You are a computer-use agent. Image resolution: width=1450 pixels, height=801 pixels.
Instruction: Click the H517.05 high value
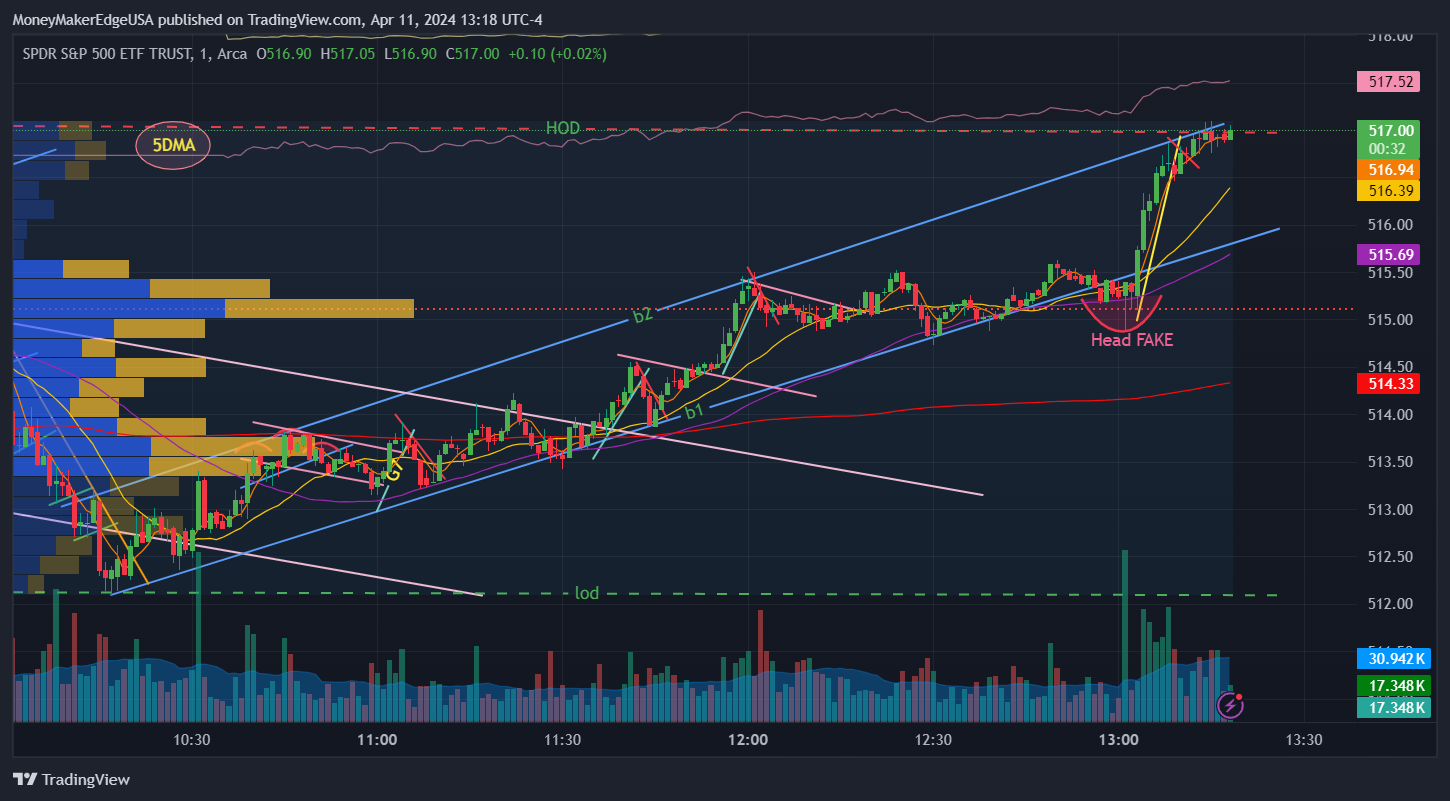(348, 54)
